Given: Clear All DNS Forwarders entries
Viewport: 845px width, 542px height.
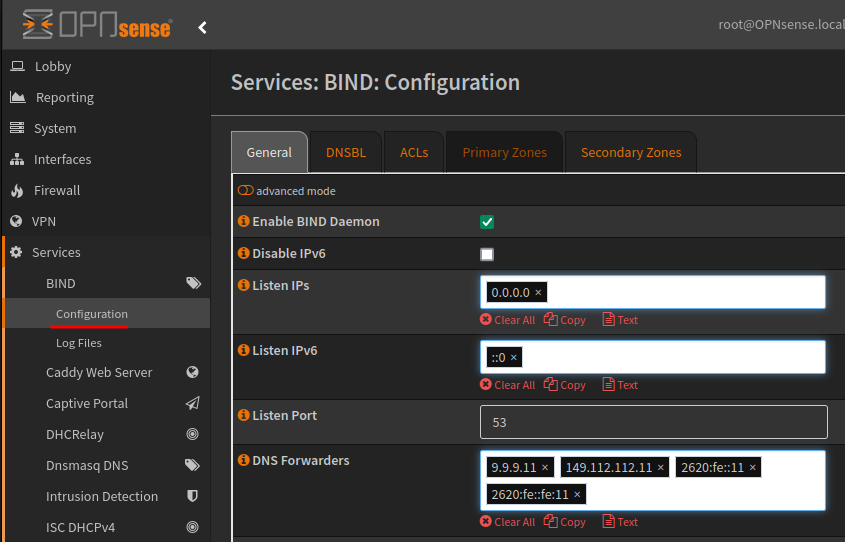Looking at the screenshot, I should [508, 522].
